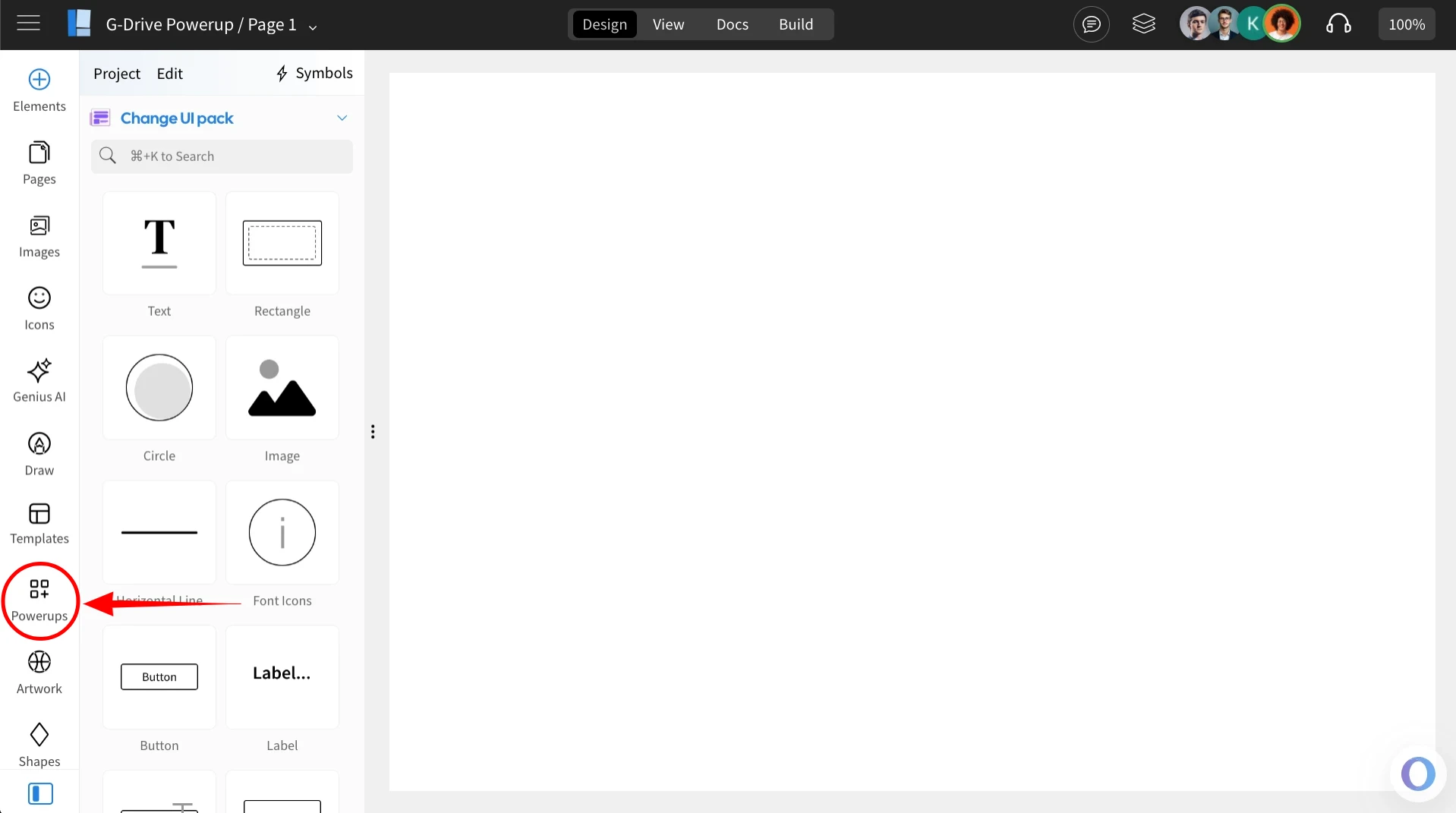Open the Shapes panel
This screenshot has width=1456, height=813.
click(x=39, y=743)
